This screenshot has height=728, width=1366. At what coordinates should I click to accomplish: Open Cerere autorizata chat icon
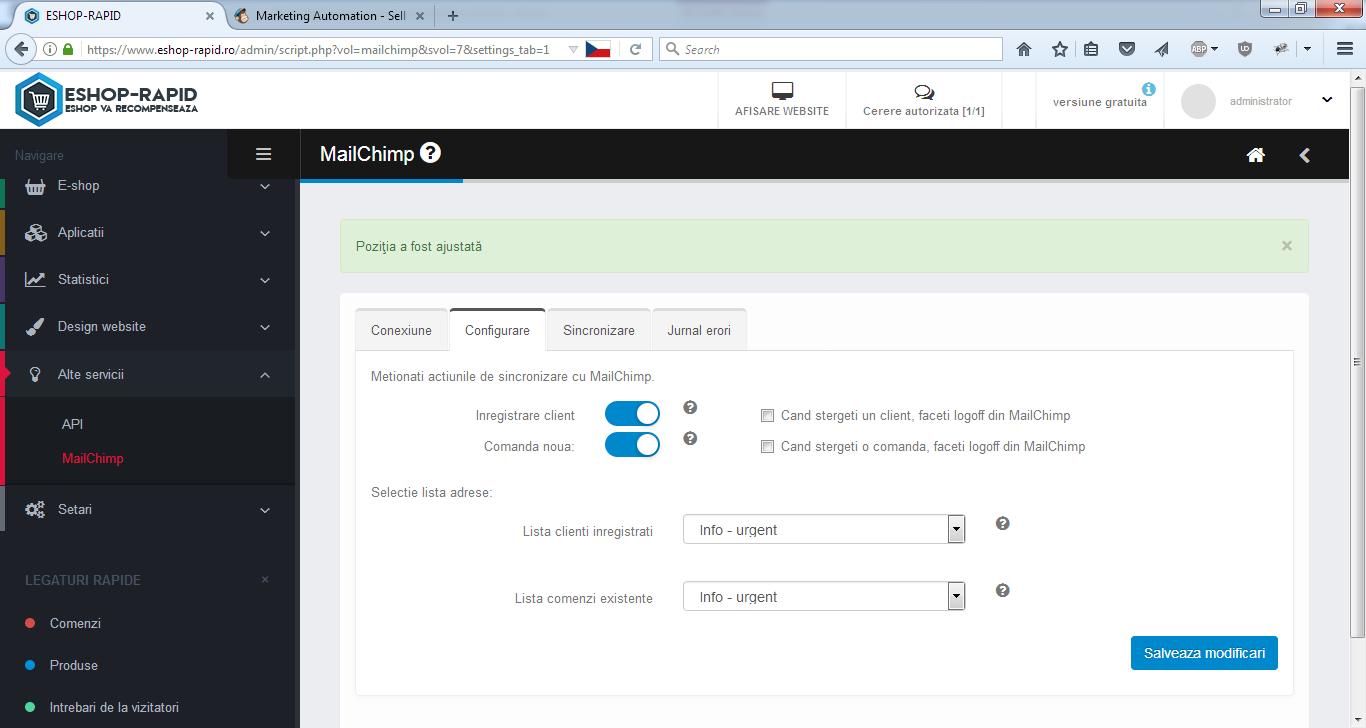924,92
